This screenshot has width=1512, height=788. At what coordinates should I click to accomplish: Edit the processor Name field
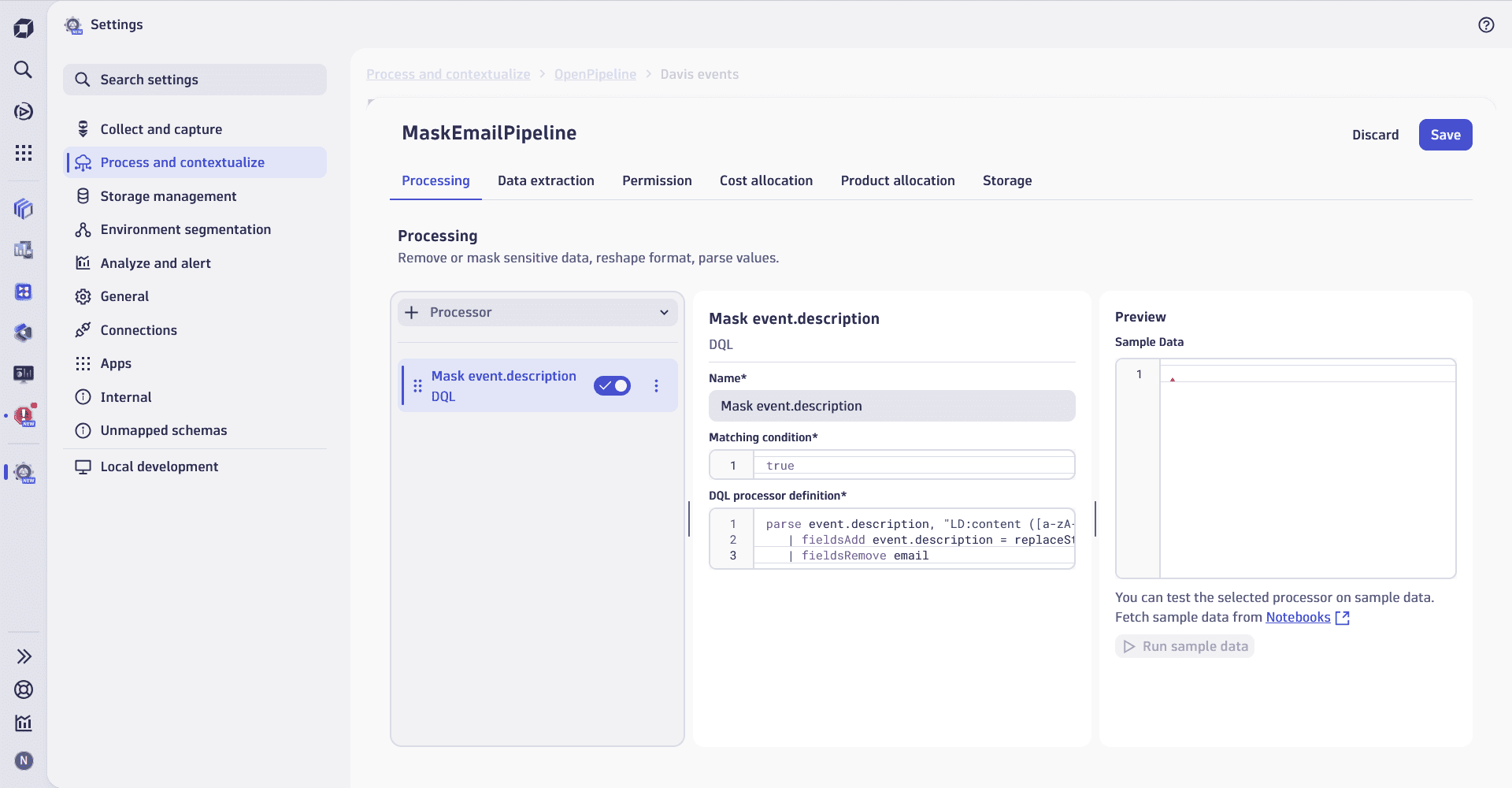[x=891, y=406]
